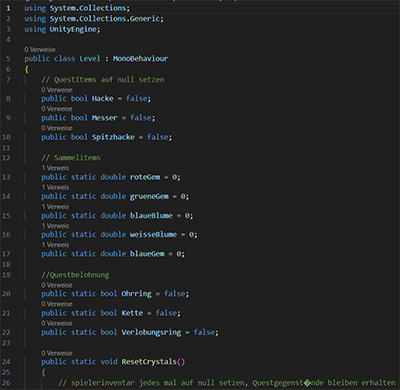Click the comment "// Sammelitems"
The image size is (400, 390).
point(71,158)
